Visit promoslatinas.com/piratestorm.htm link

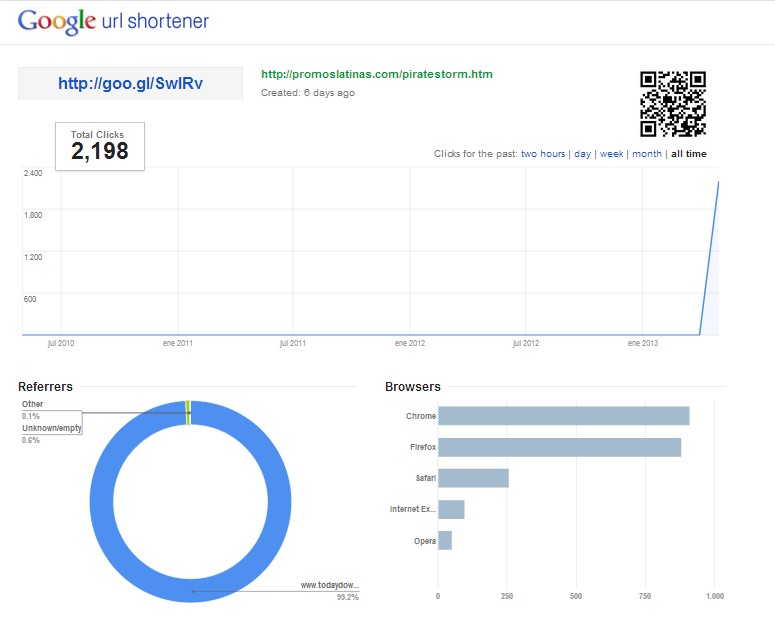[377, 74]
